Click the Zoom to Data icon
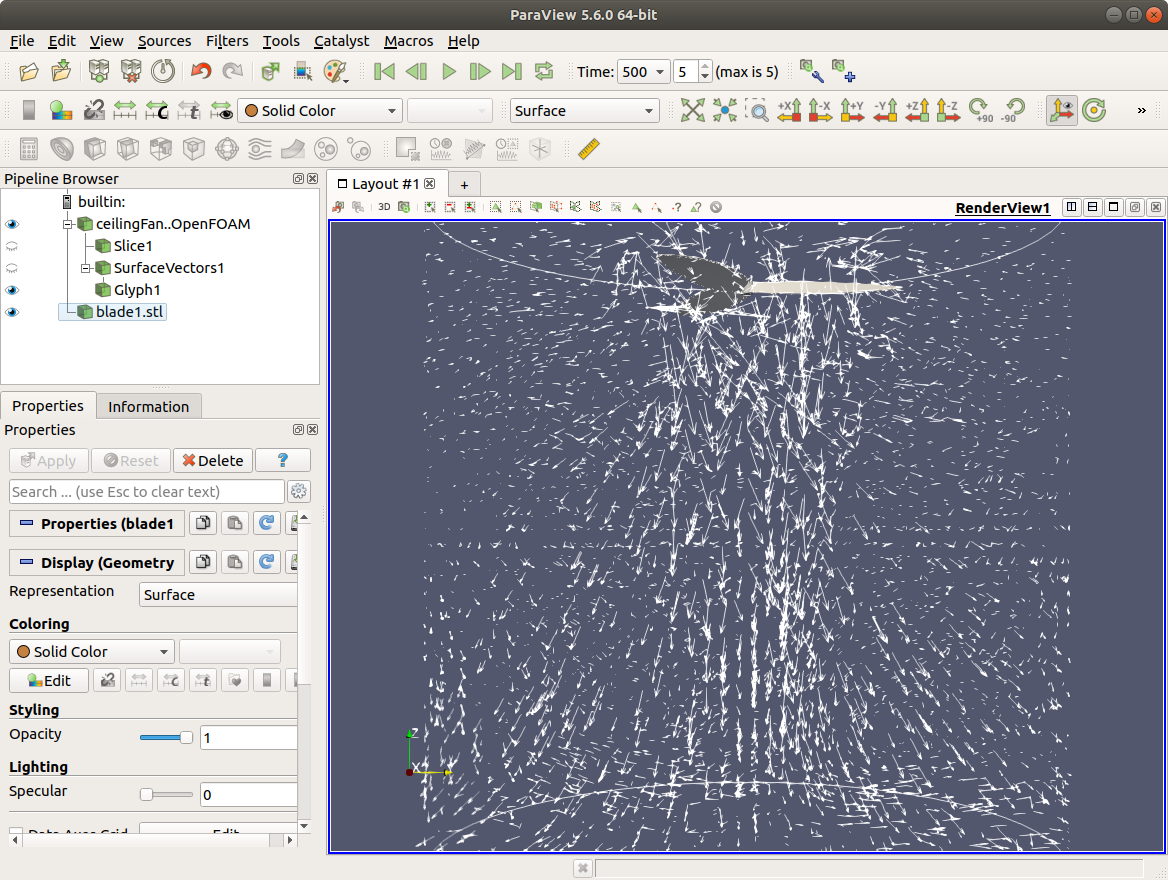Screen dimensions: 1168x880 724,110
